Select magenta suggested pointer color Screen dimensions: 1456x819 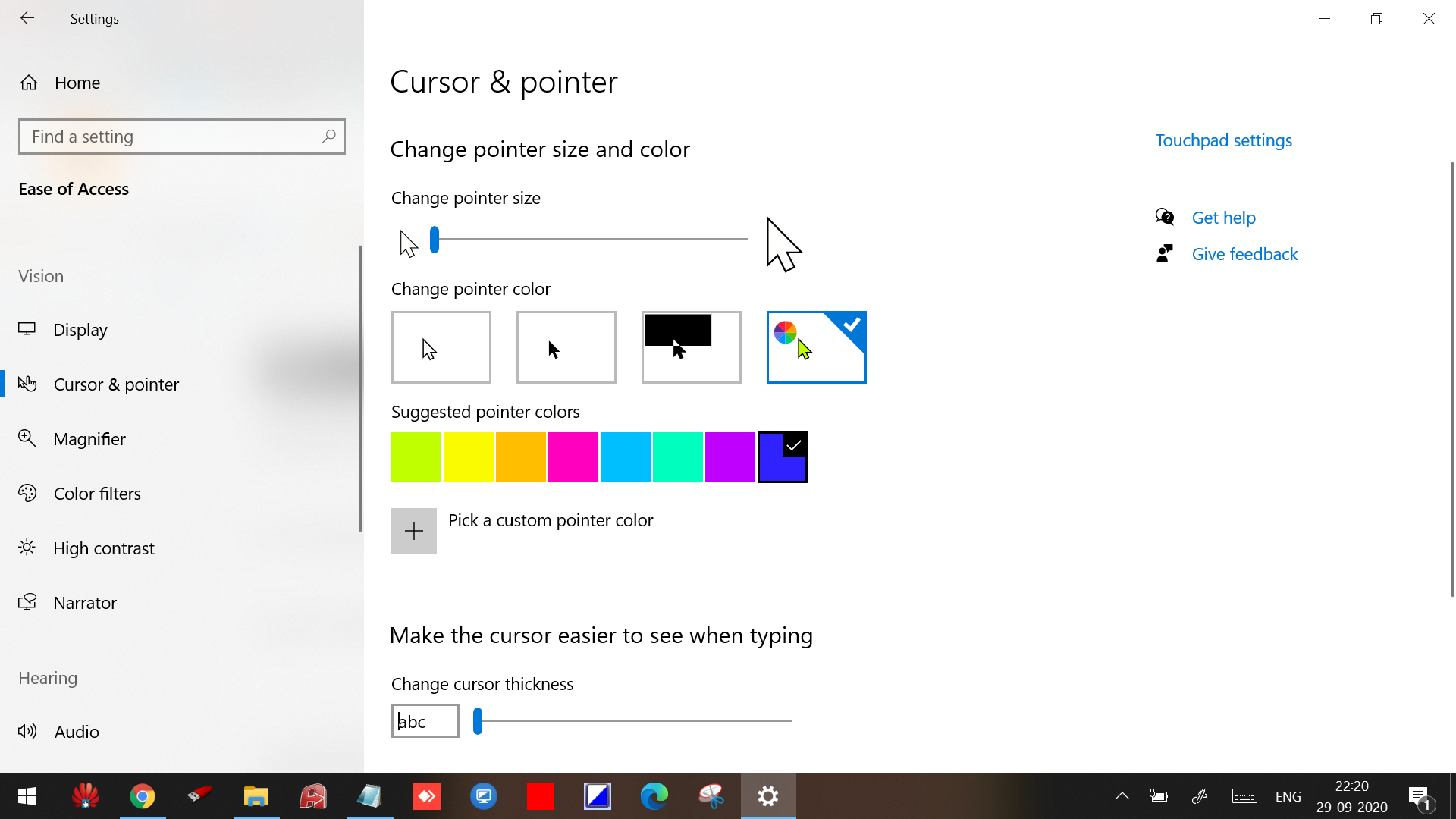(573, 457)
